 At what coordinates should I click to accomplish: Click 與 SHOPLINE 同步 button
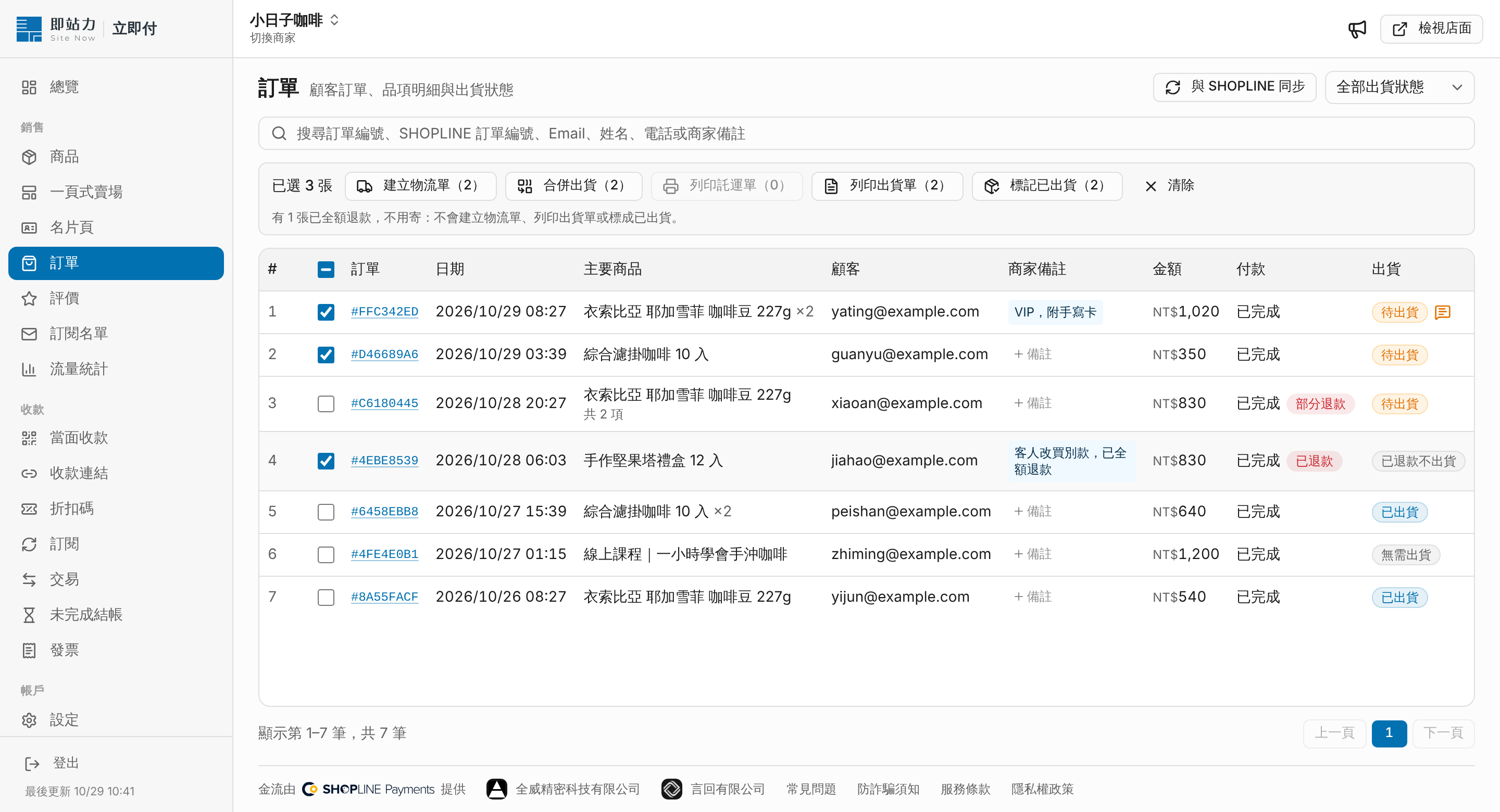[1234, 87]
